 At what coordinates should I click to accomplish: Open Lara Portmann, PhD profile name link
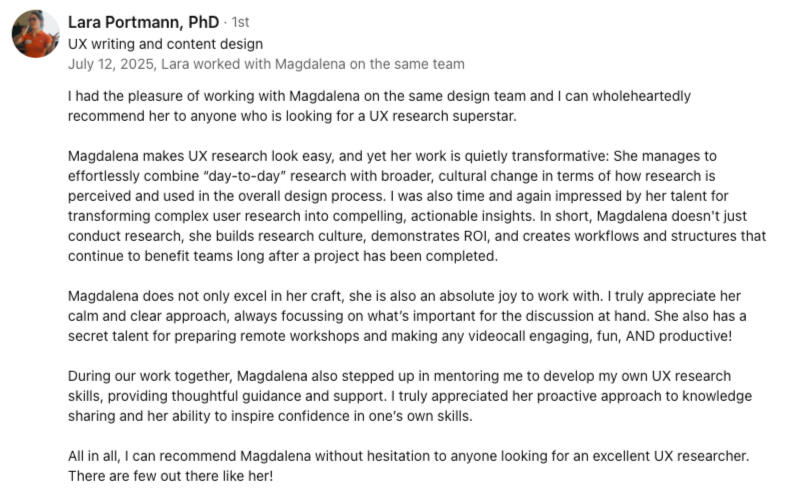point(141,22)
